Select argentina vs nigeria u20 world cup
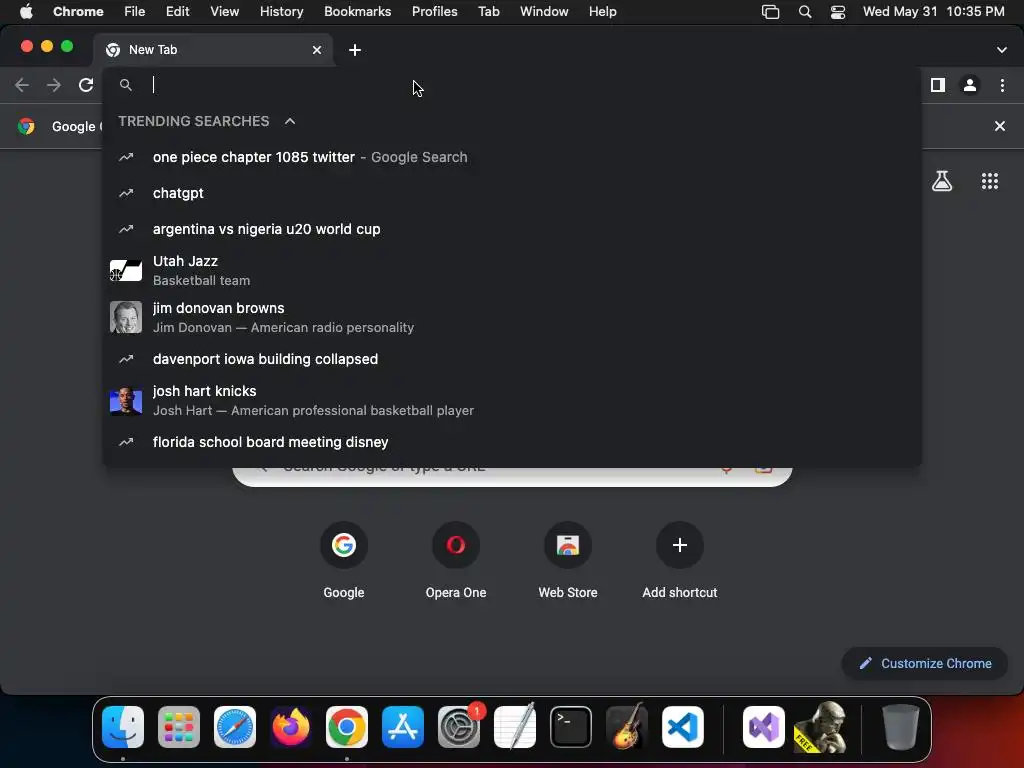This screenshot has height=768, width=1024. point(512,229)
